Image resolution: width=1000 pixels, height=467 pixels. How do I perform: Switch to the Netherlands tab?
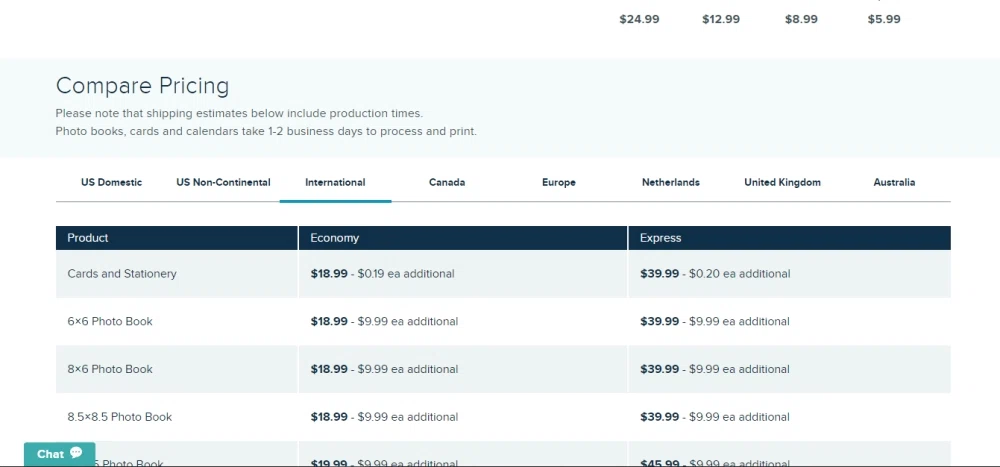click(x=670, y=182)
